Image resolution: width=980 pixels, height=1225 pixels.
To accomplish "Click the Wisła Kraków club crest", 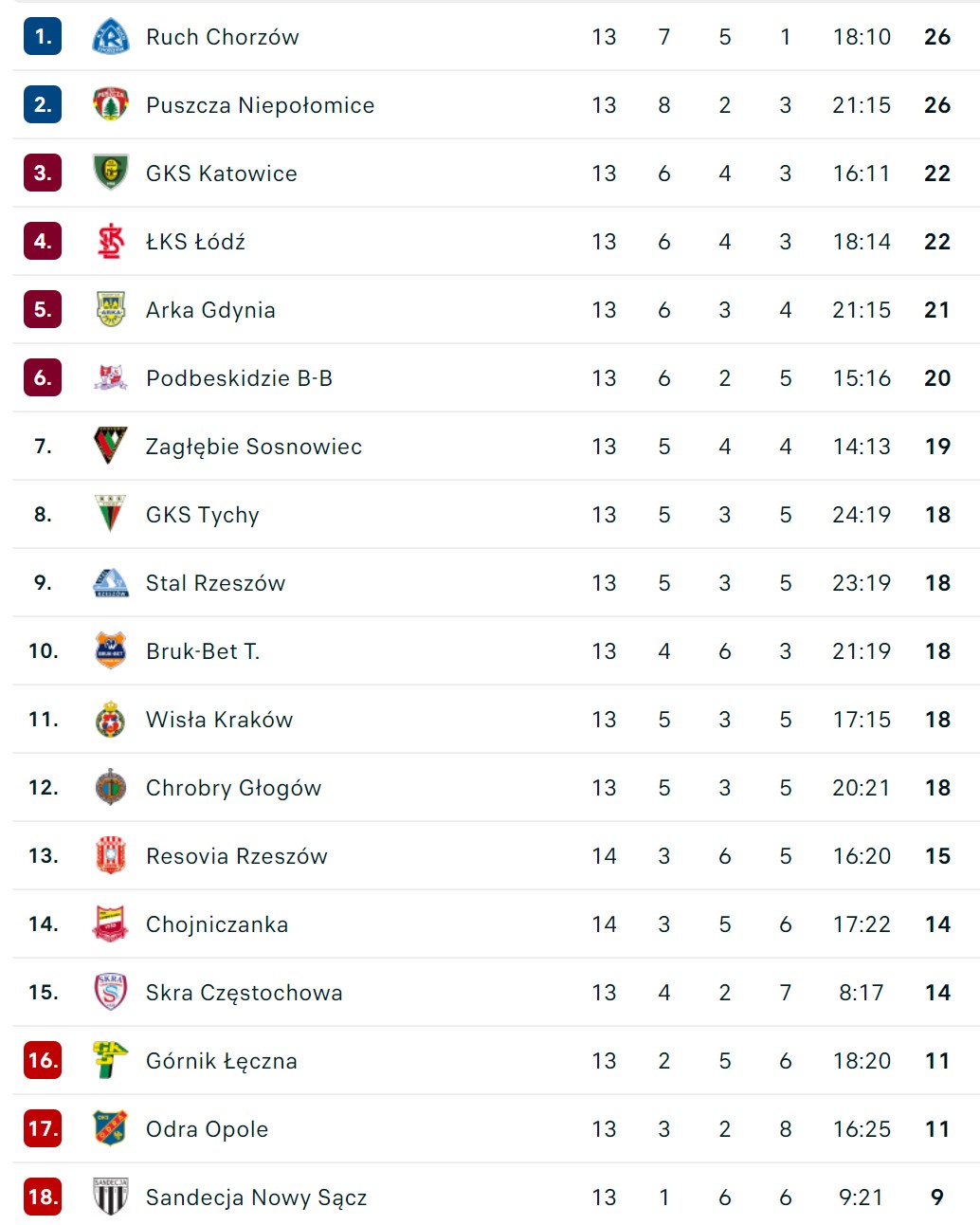I will pyautogui.click(x=111, y=720).
